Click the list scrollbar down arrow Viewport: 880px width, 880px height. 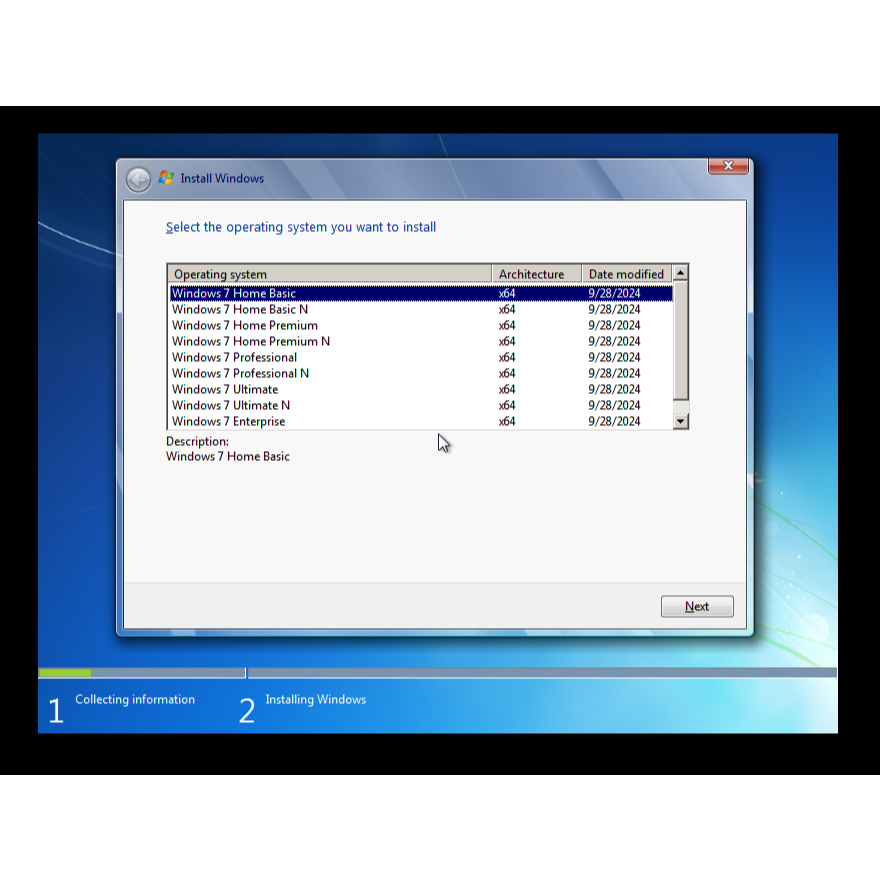pyautogui.click(x=680, y=421)
